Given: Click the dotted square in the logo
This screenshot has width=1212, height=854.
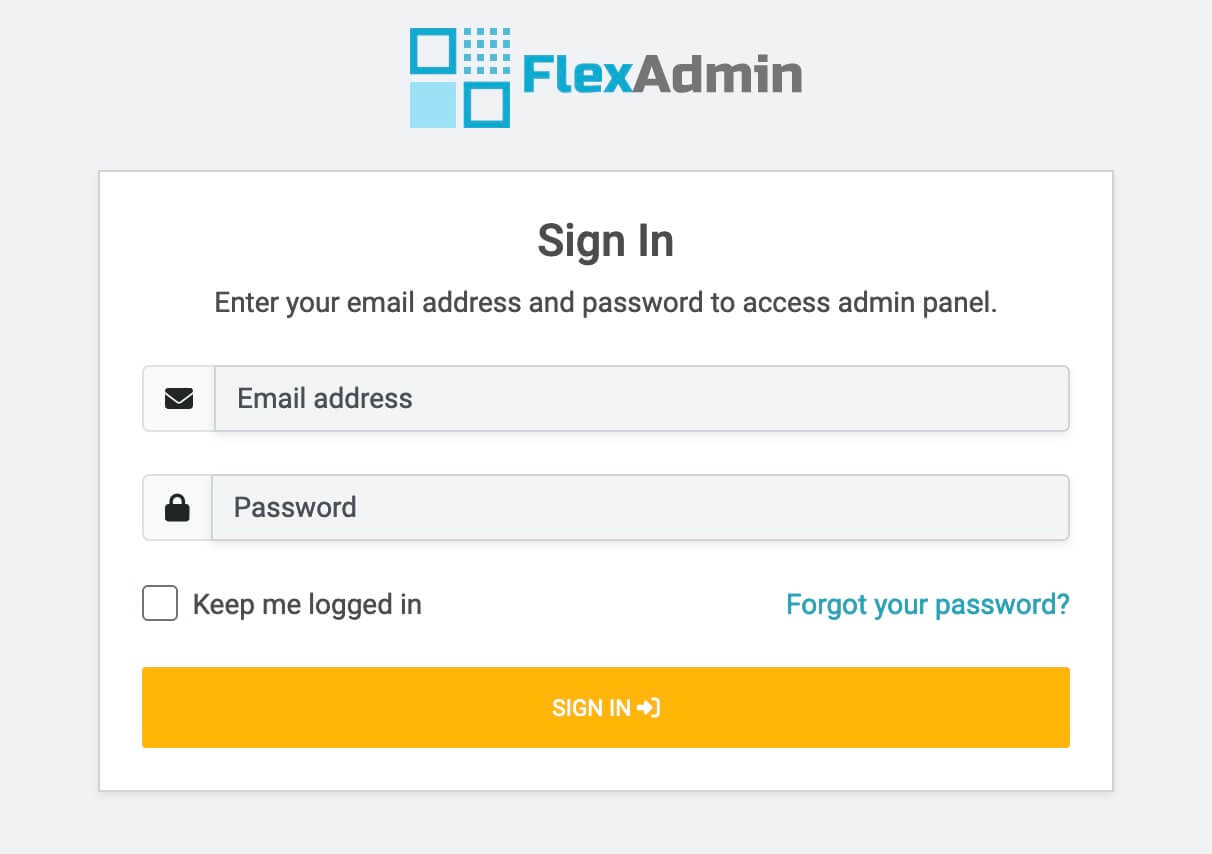Looking at the screenshot, I should 487,51.
